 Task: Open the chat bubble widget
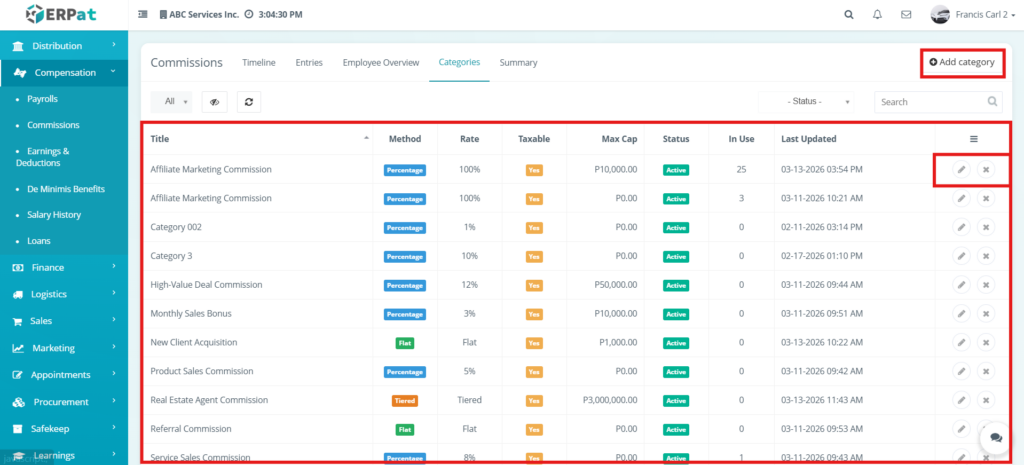click(995, 438)
